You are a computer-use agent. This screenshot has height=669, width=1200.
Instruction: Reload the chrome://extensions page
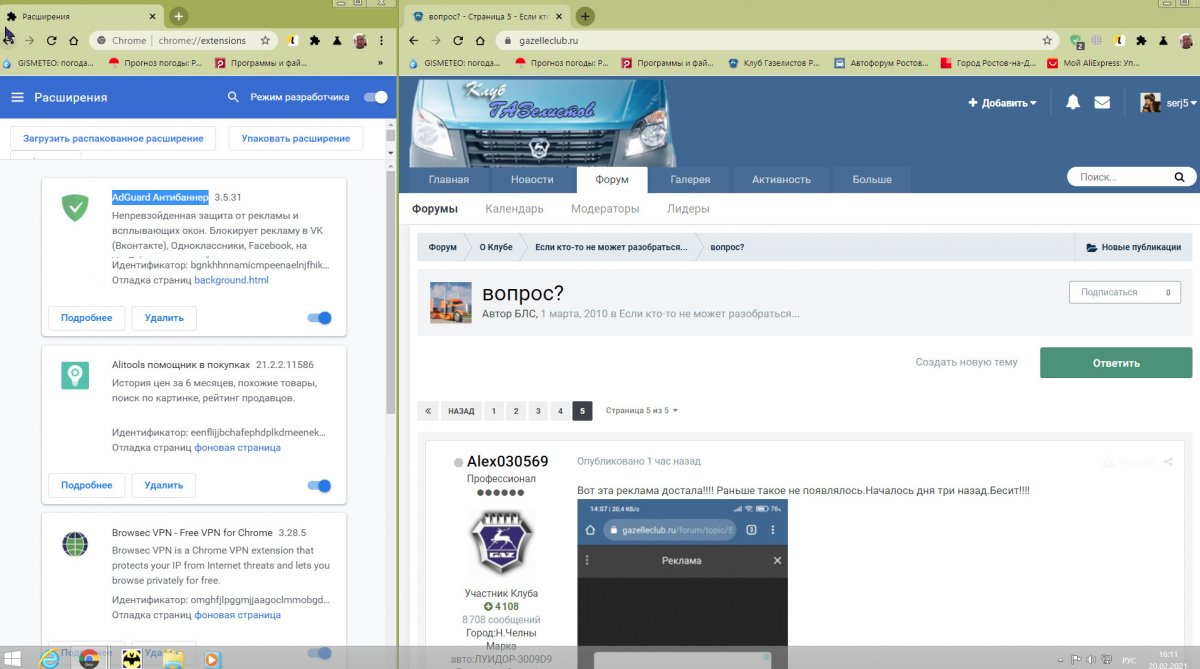pyautogui.click(x=52, y=41)
